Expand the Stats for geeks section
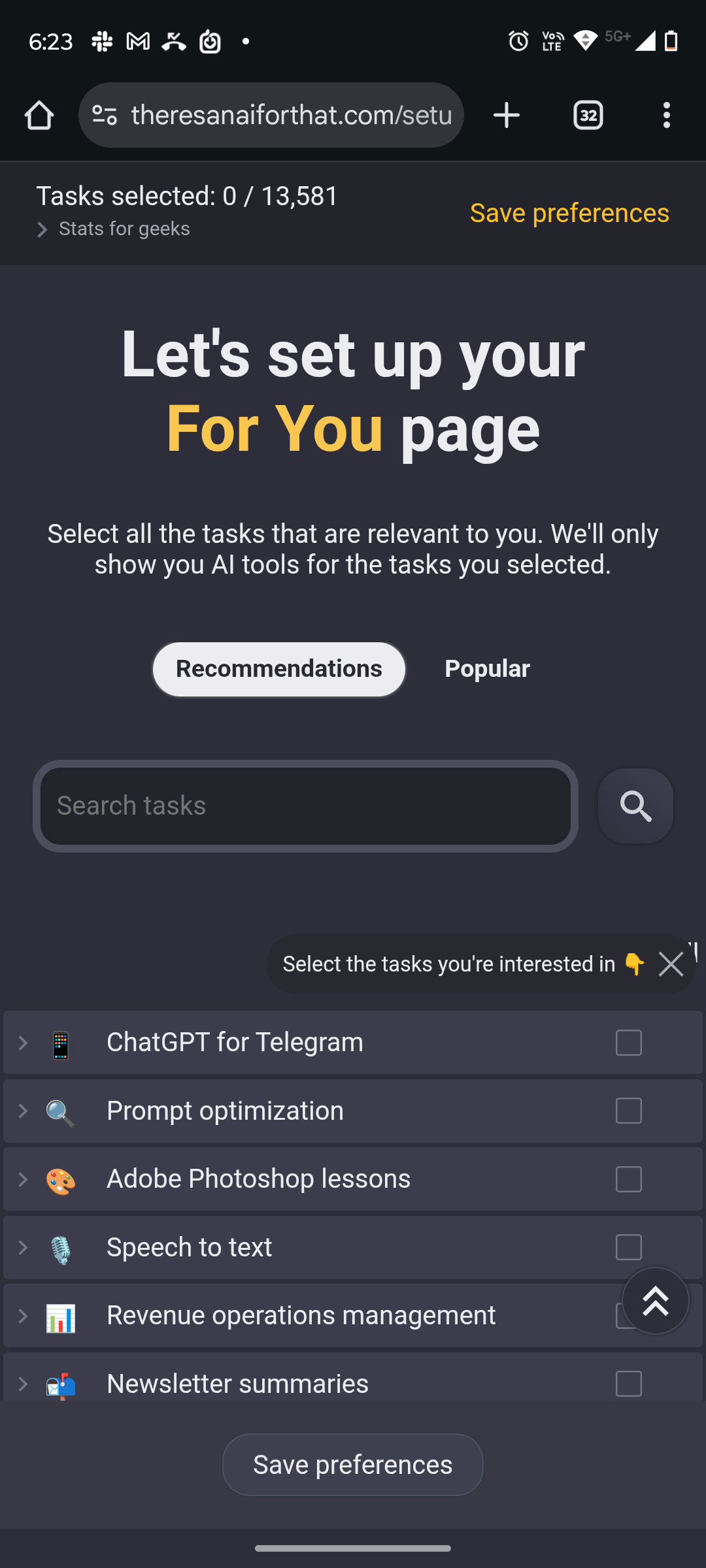The height and width of the screenshot is (1568, 706). point(114,229)
